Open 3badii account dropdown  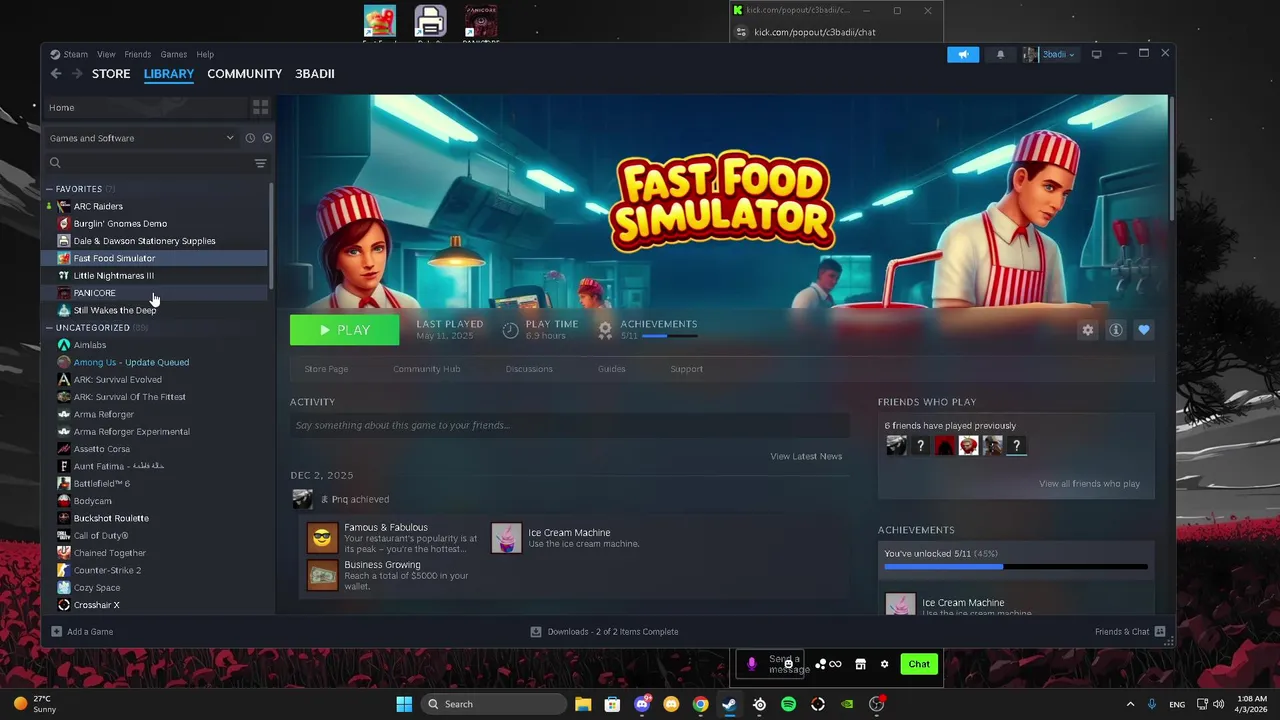pos(1049,55)
